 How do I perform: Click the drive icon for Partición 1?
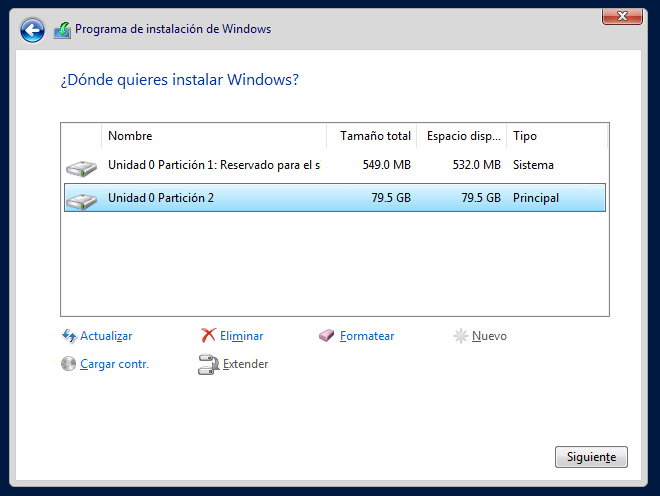[x=82, y=168]
